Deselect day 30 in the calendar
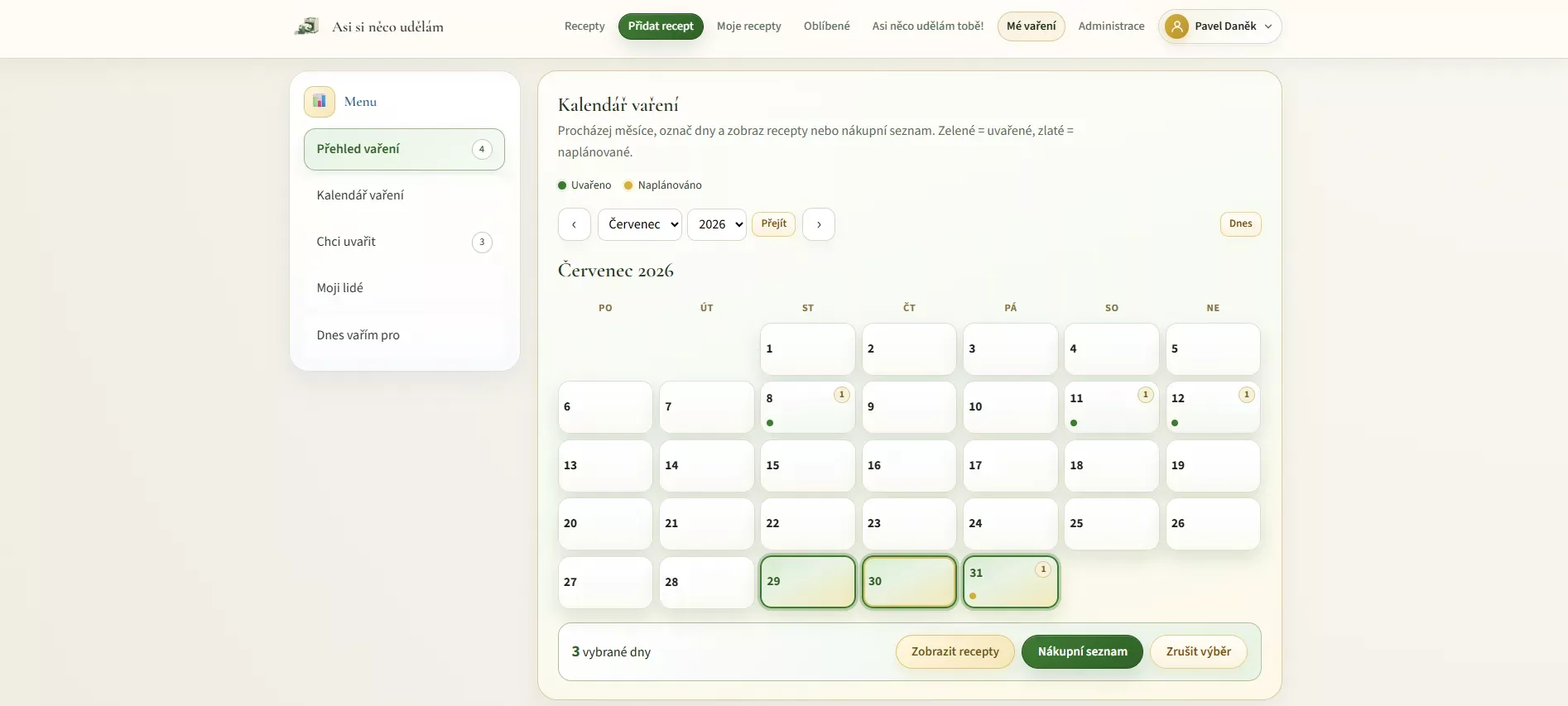This screenshot has height=706, width=1568. 909,582
